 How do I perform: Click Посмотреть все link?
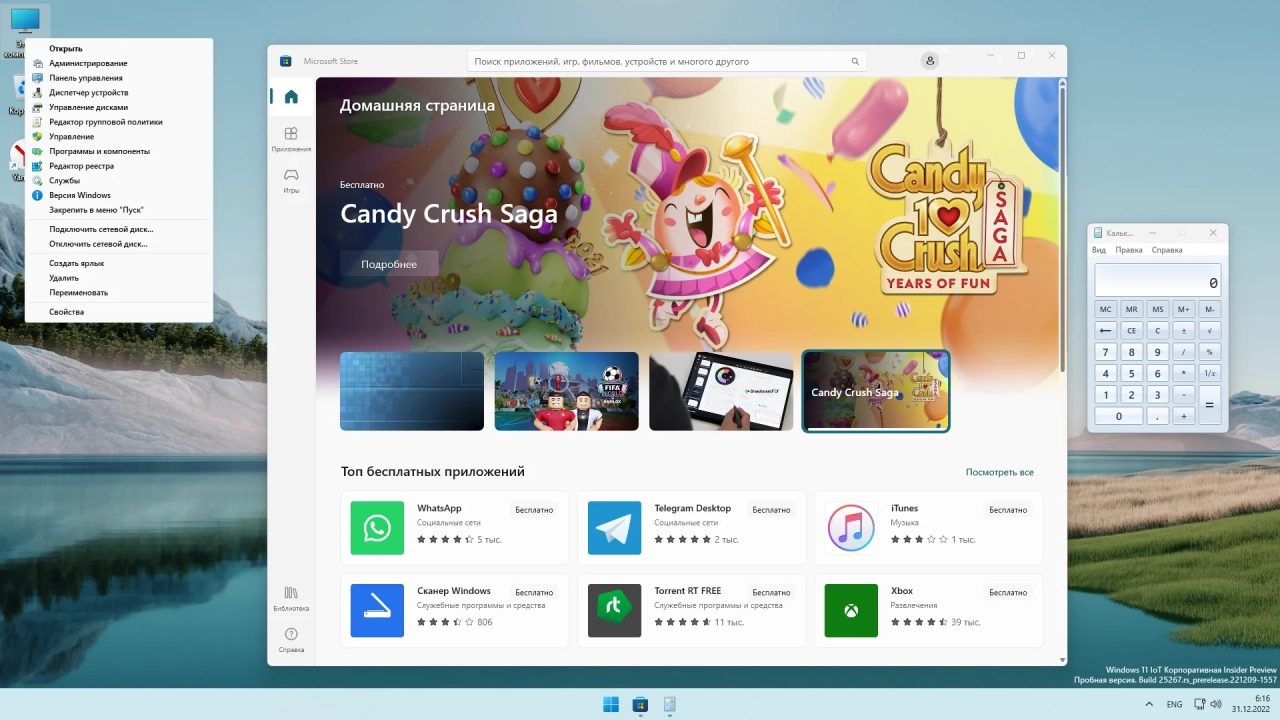(1000, 472)
